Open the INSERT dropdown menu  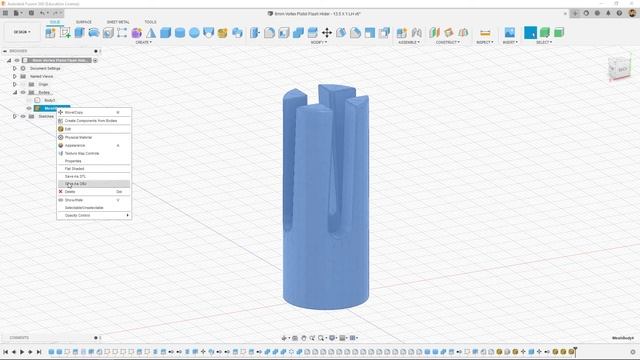click(510, 42)
